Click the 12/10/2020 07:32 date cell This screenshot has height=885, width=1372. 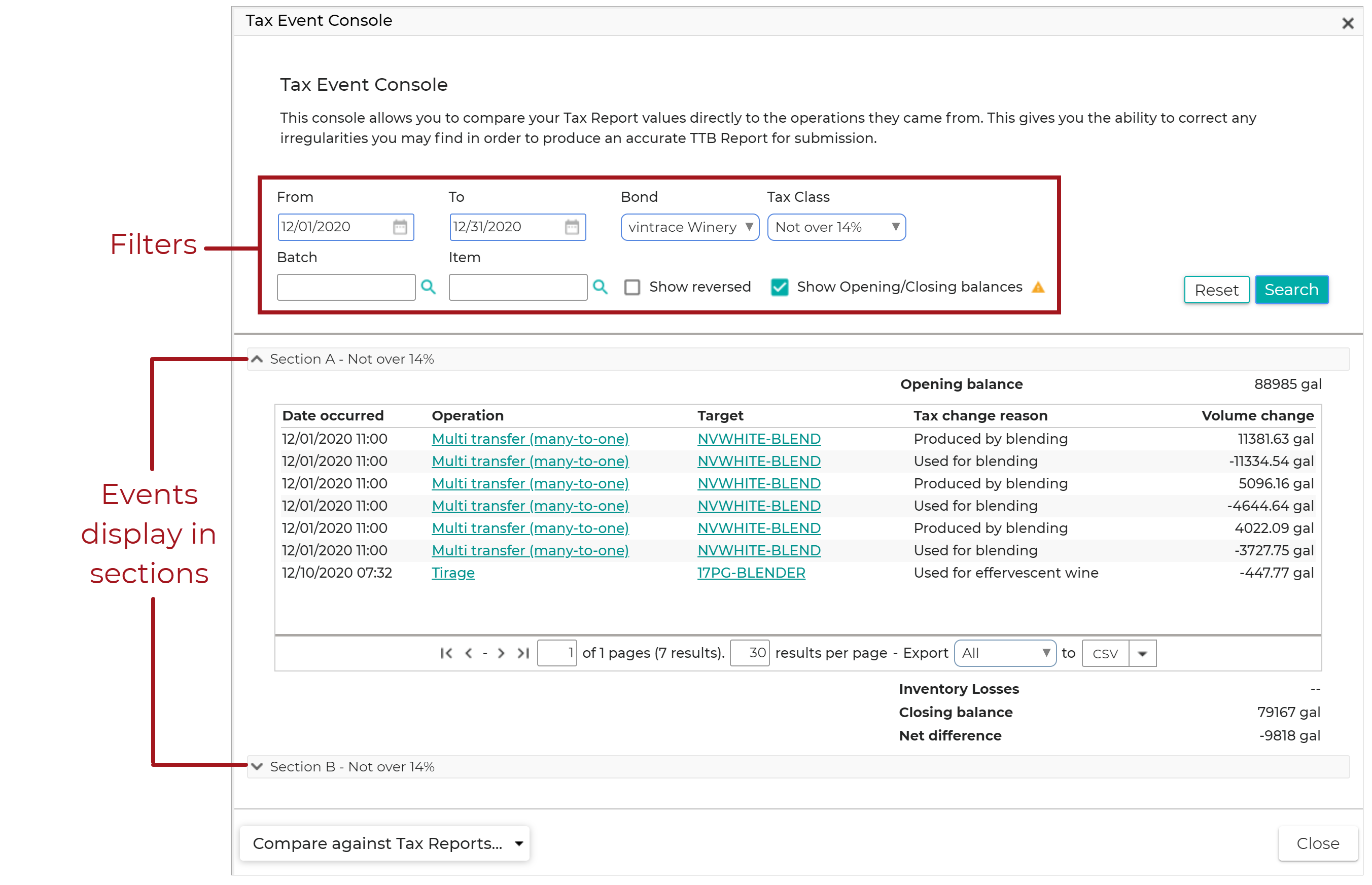click(337, 573)
